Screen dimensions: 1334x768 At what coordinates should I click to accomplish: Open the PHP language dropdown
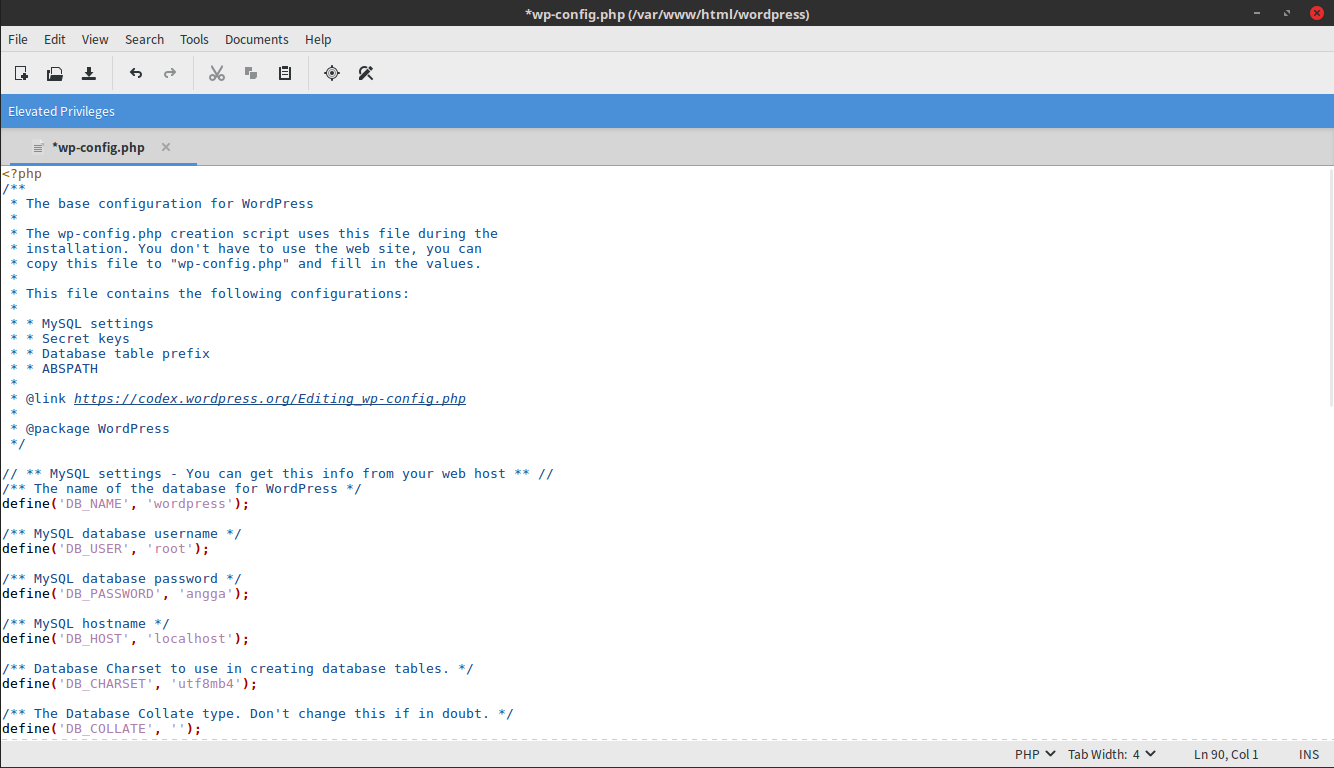(x=1035, y=755)
